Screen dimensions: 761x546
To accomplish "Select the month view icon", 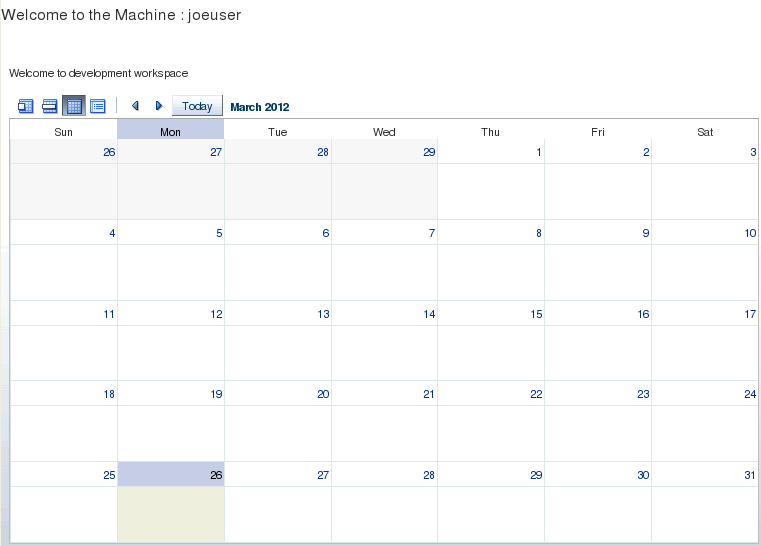I will point(73,106).
